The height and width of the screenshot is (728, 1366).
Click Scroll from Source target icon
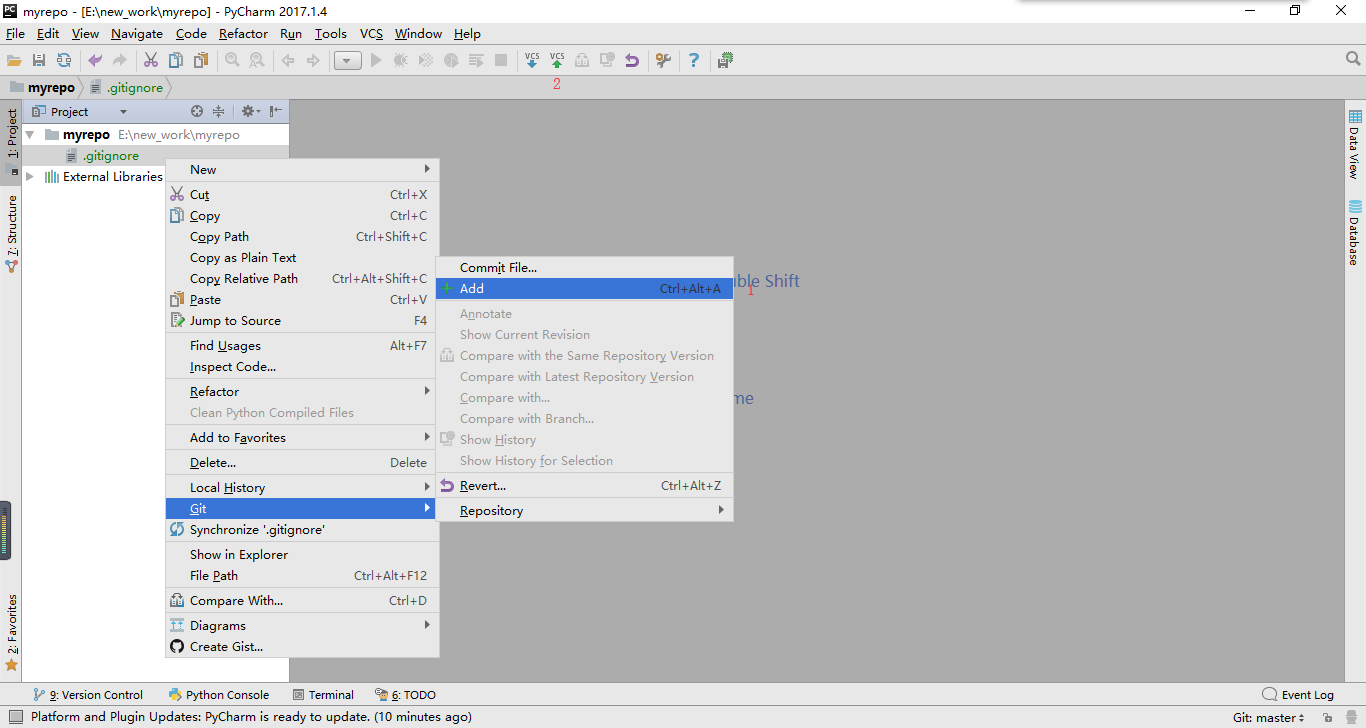click(197, 112)
